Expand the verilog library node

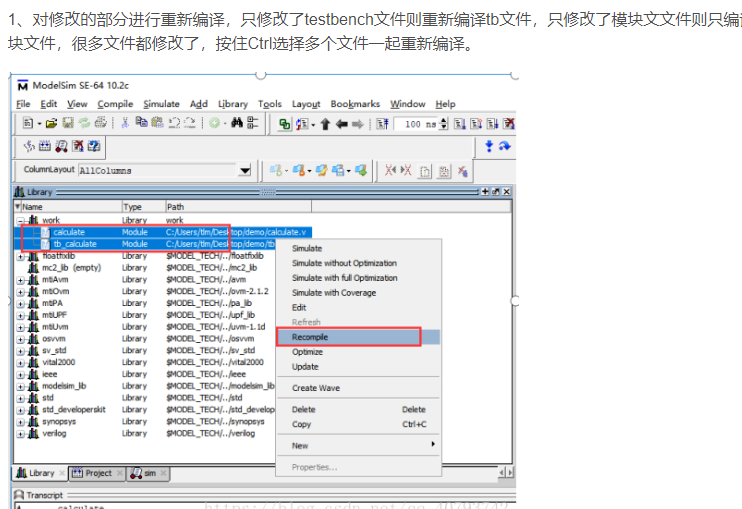click(x=20, y=434)
